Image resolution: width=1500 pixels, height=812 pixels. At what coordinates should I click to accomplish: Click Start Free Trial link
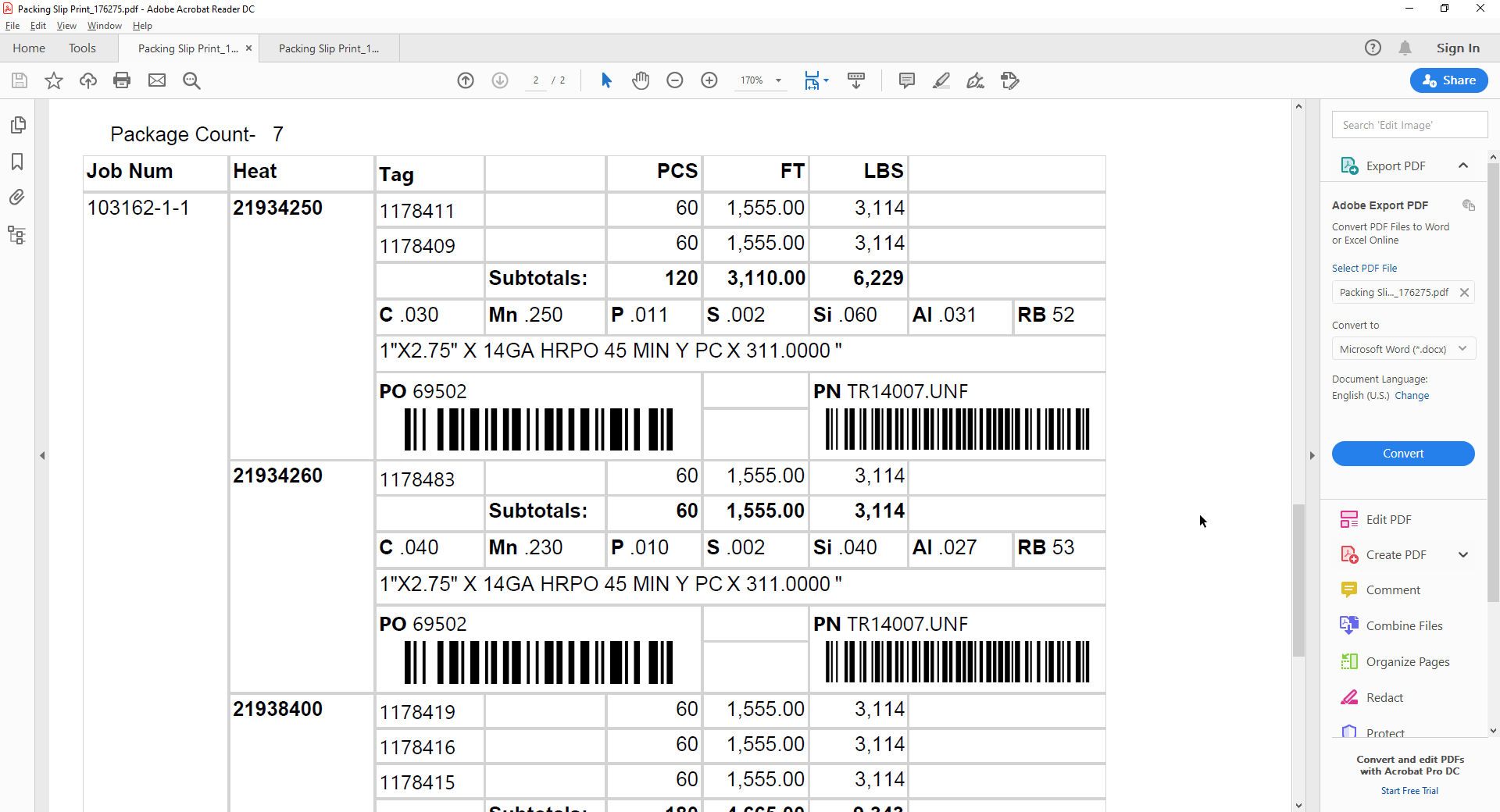pyautogui.click(x=1409, y=791)
